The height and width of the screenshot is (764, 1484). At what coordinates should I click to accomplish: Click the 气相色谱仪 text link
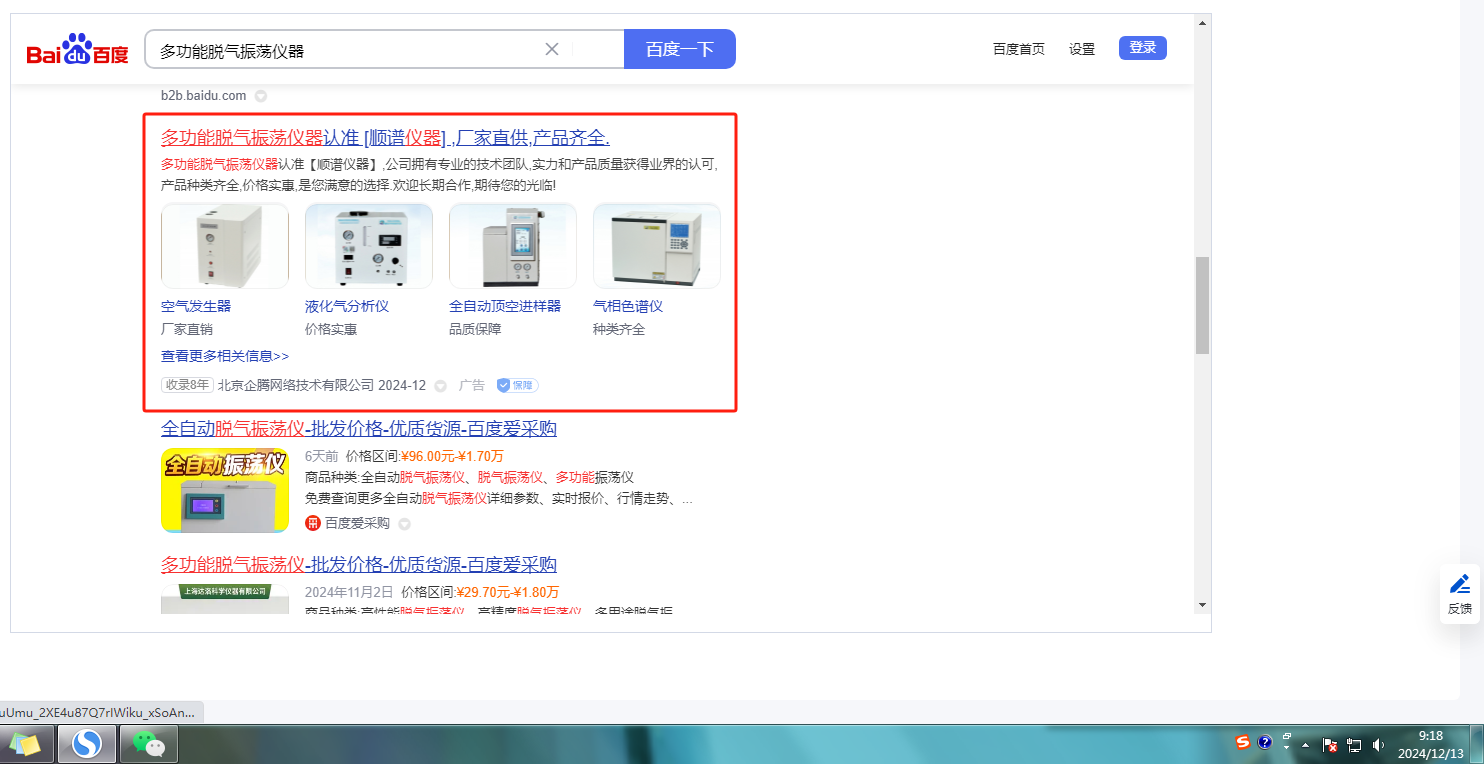tap(628, 306)
